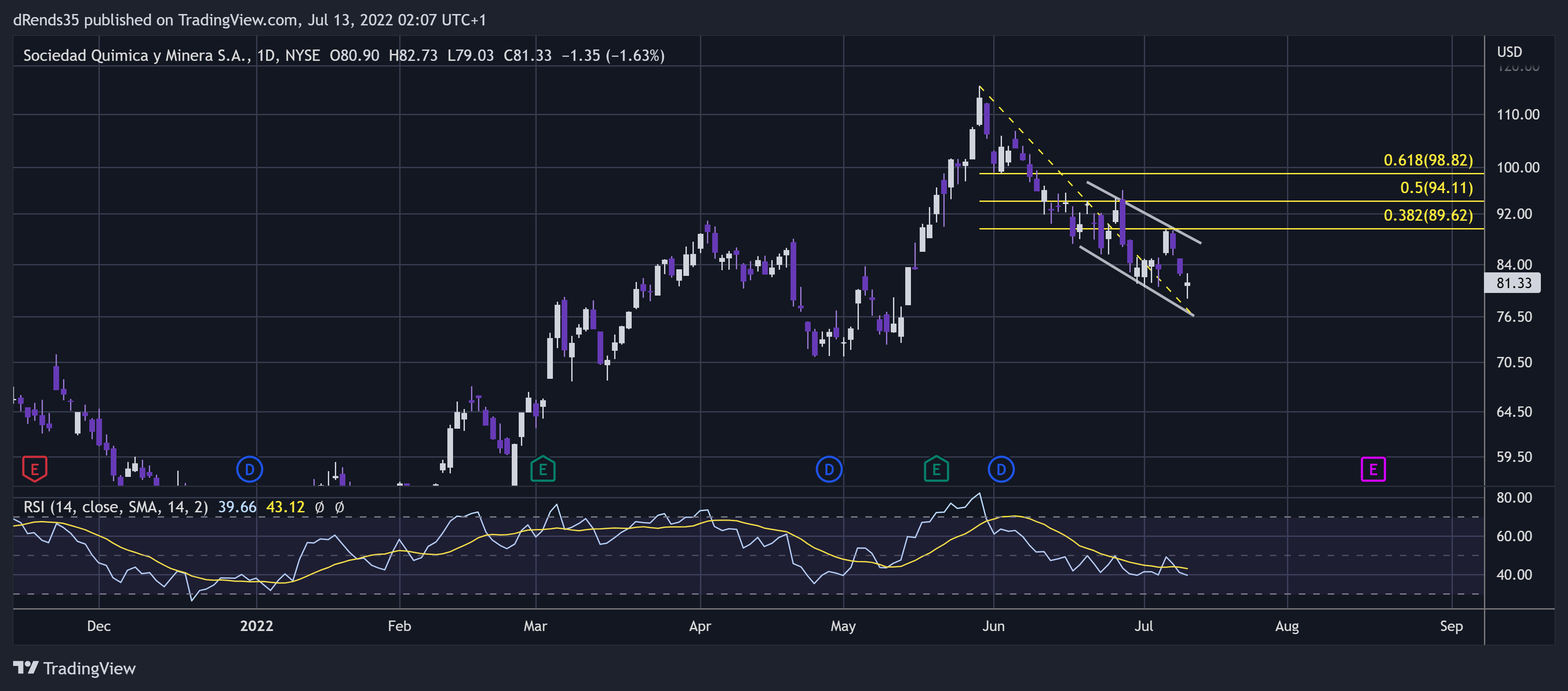
Task: Click the RSI axis label 80.00
Action: (1515, 497)
